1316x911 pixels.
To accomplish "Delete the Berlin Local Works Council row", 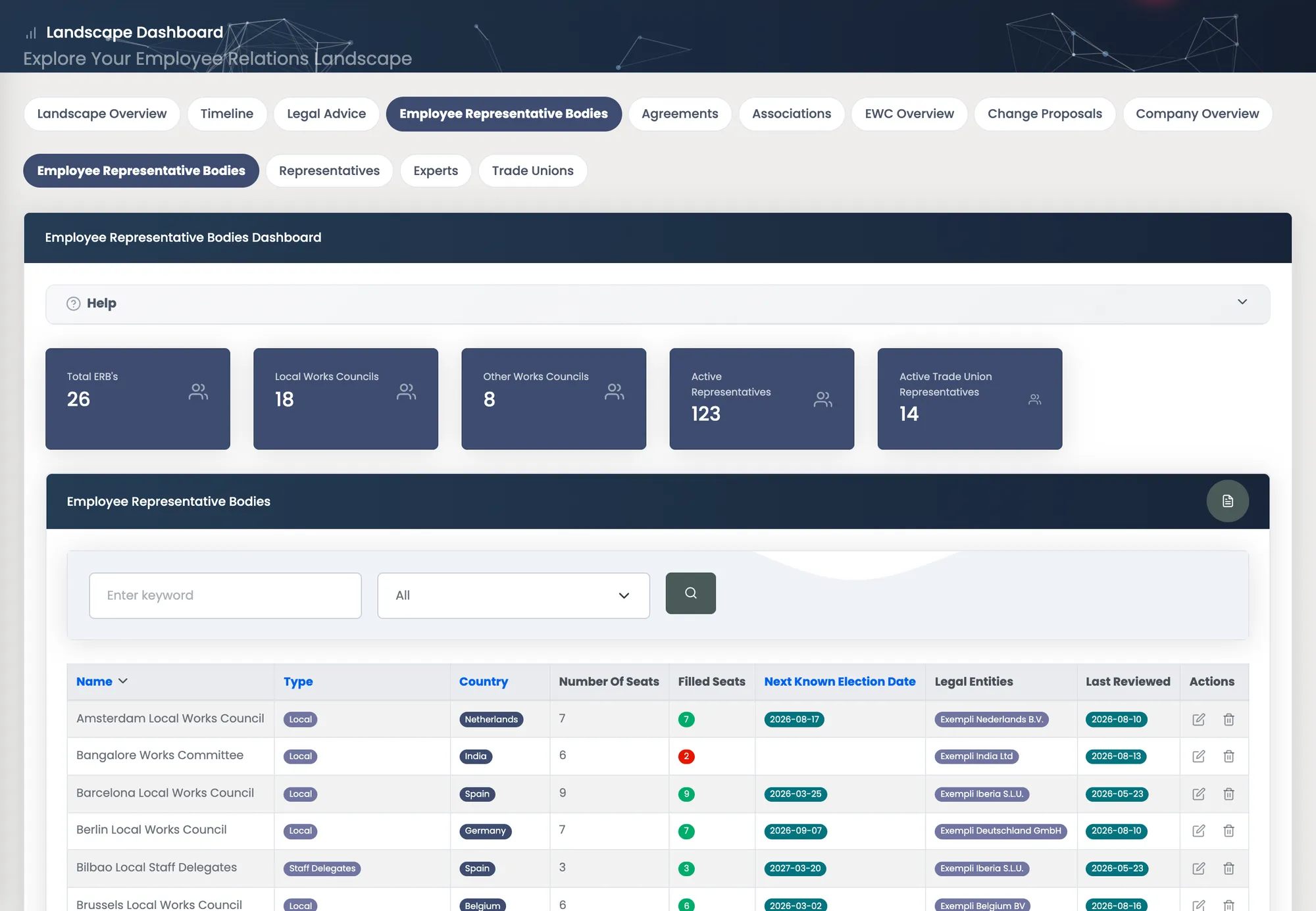I will point(1228,831).
